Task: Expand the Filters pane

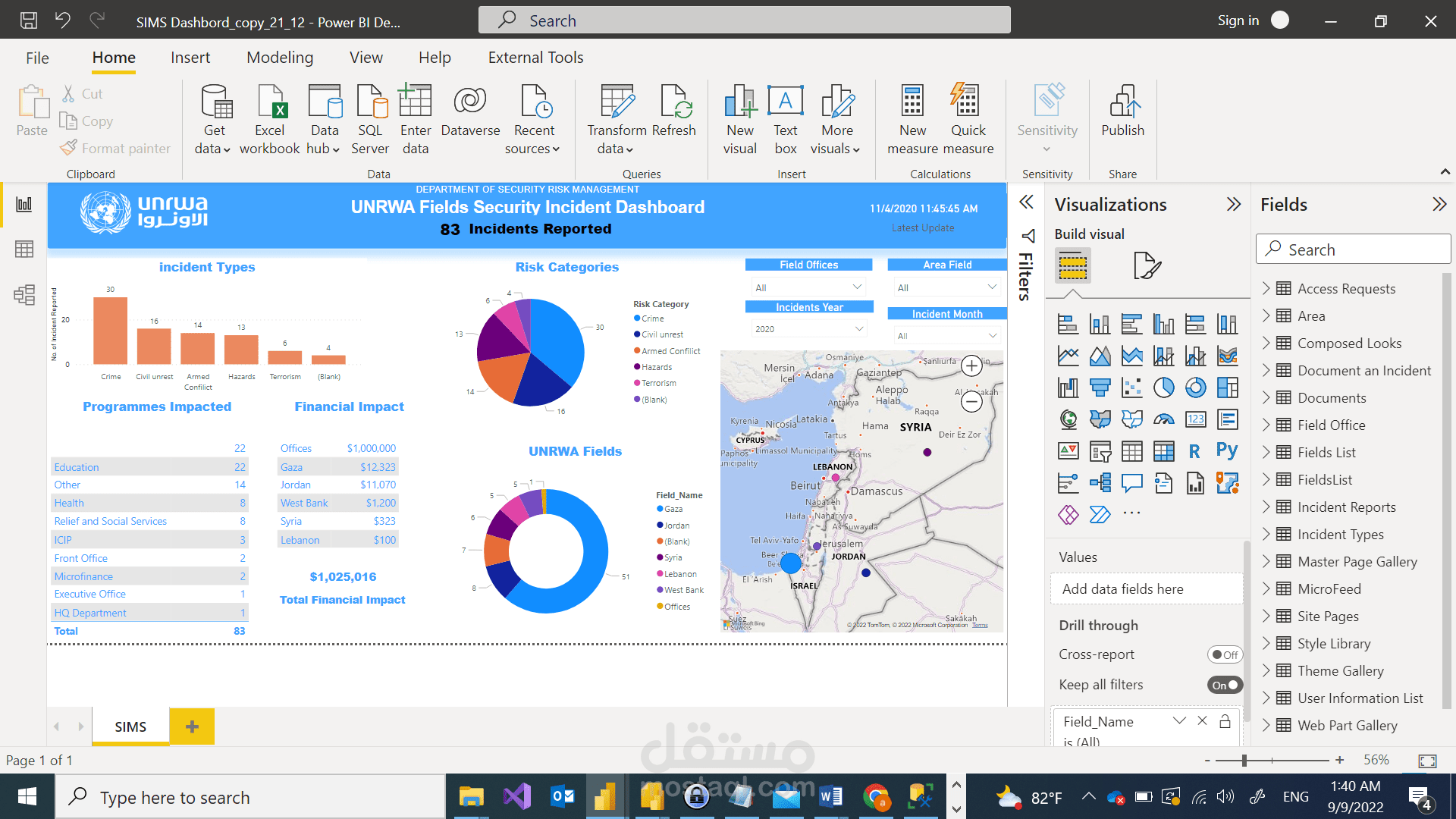Action: (x=1026, y=202)
